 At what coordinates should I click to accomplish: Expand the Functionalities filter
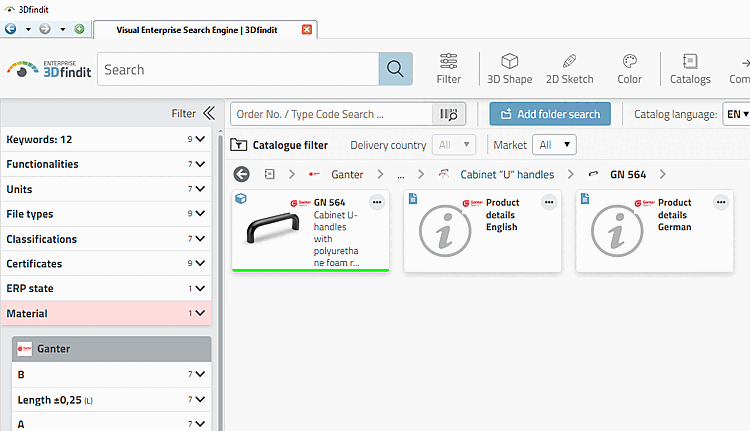(x=106, y=164)
